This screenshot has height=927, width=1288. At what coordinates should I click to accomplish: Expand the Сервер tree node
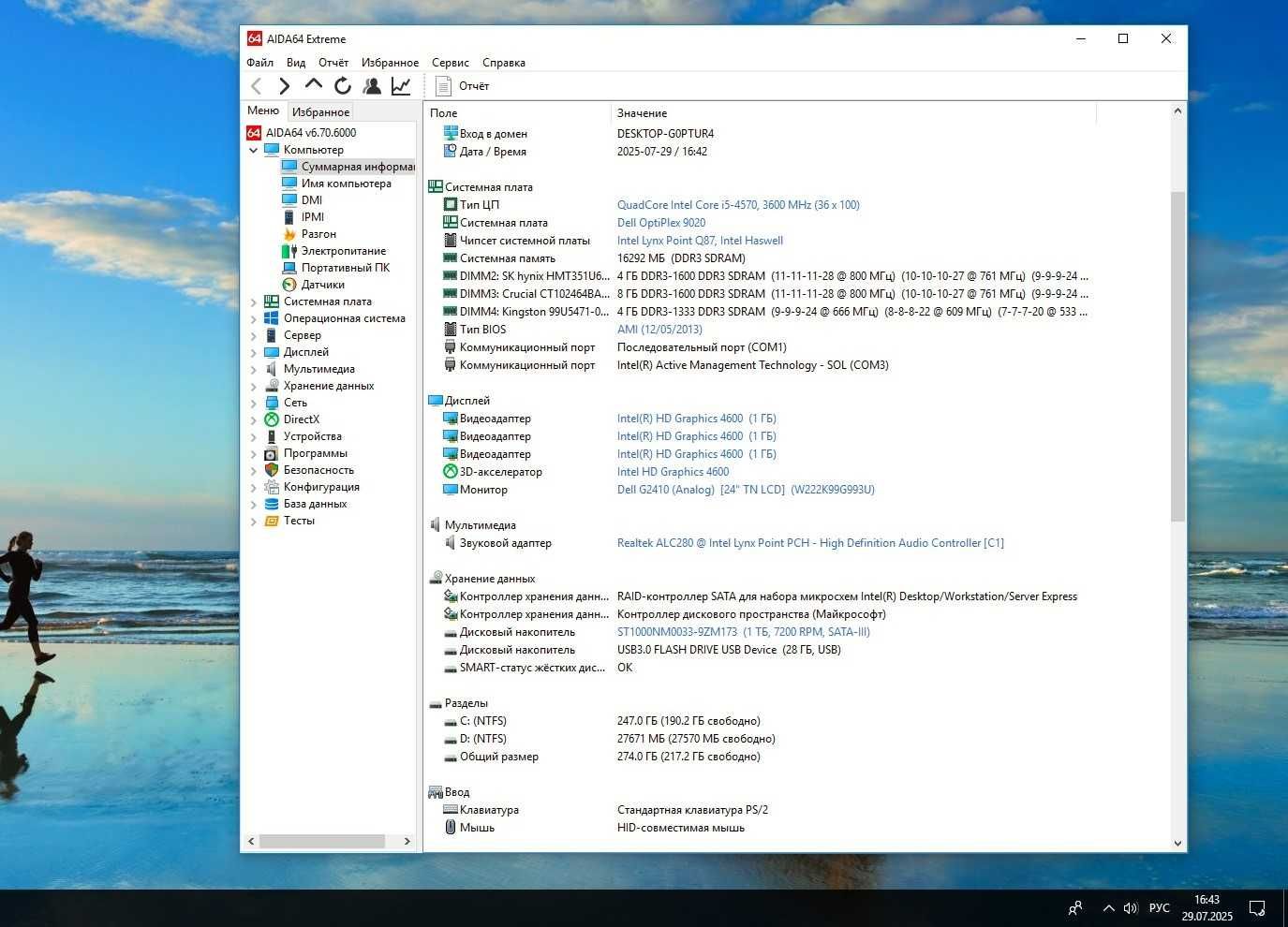(x=254, y=335)
